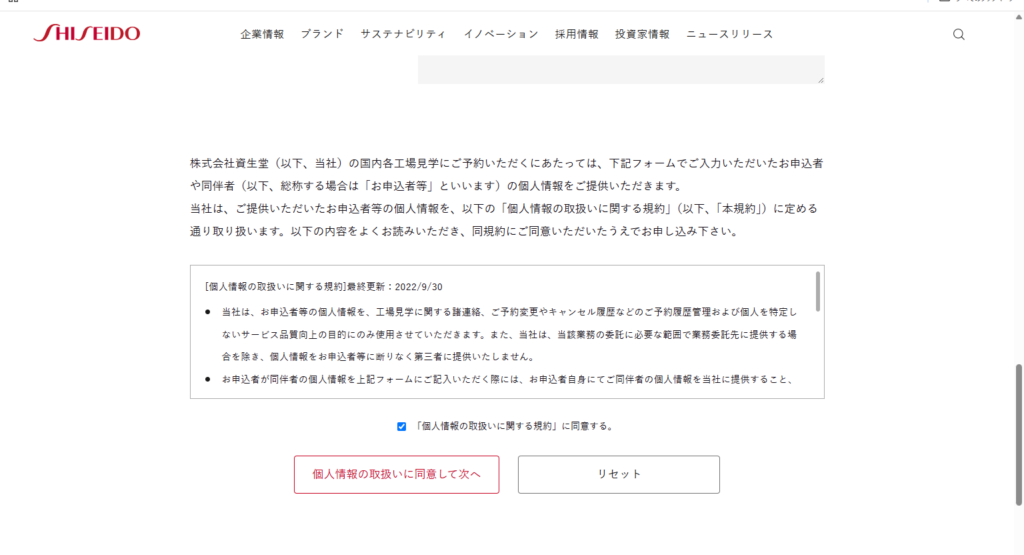Click the terms box scrollbar thumb
The image size is (1024, 555).
pyautogui.click(x=818, y=290)
